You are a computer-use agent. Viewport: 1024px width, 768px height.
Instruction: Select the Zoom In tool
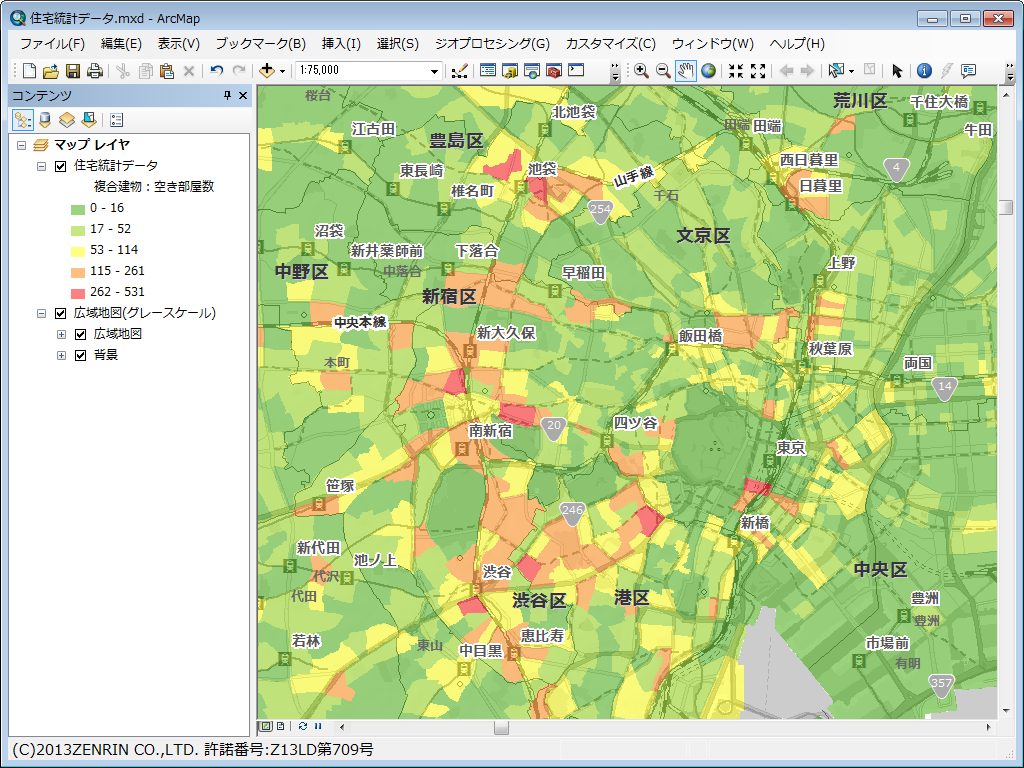(641, 71)
